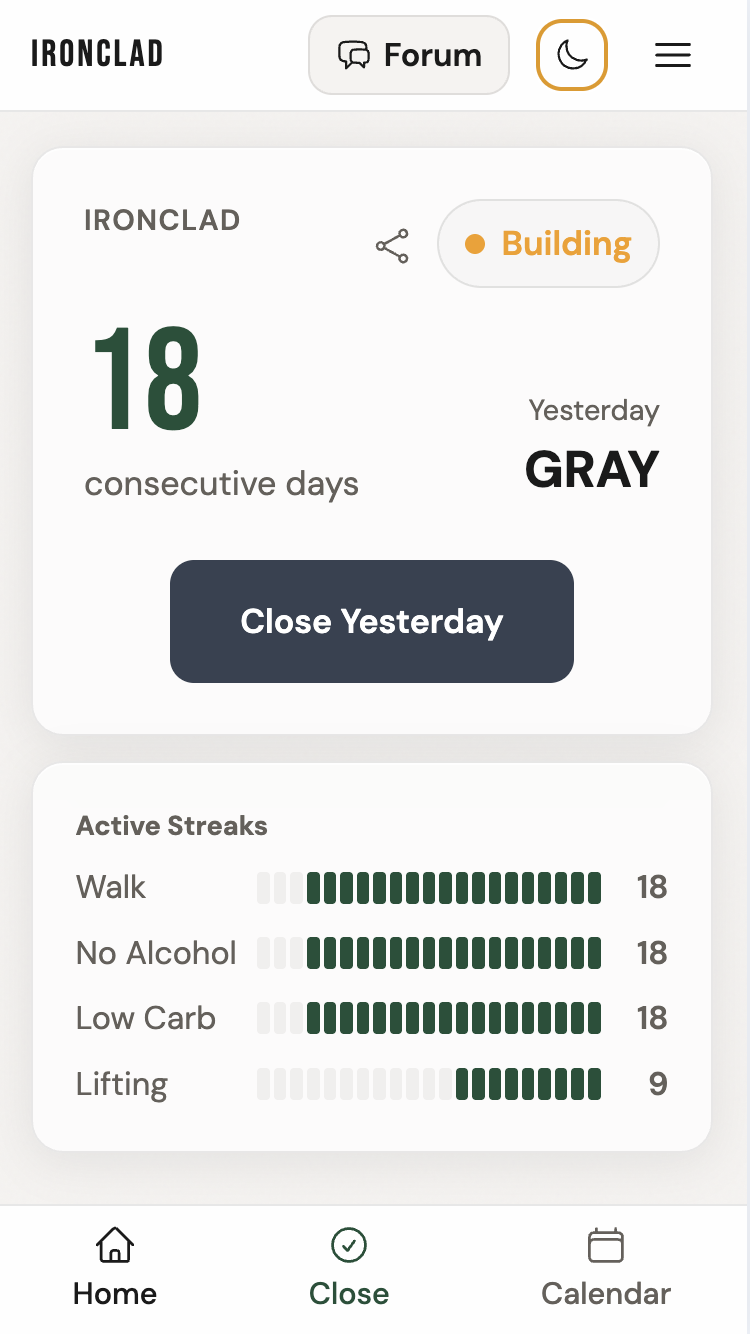Click the Close checkmark circle icon
The width and height of the screenshot is (750, 1334).
pos(349,1246)
